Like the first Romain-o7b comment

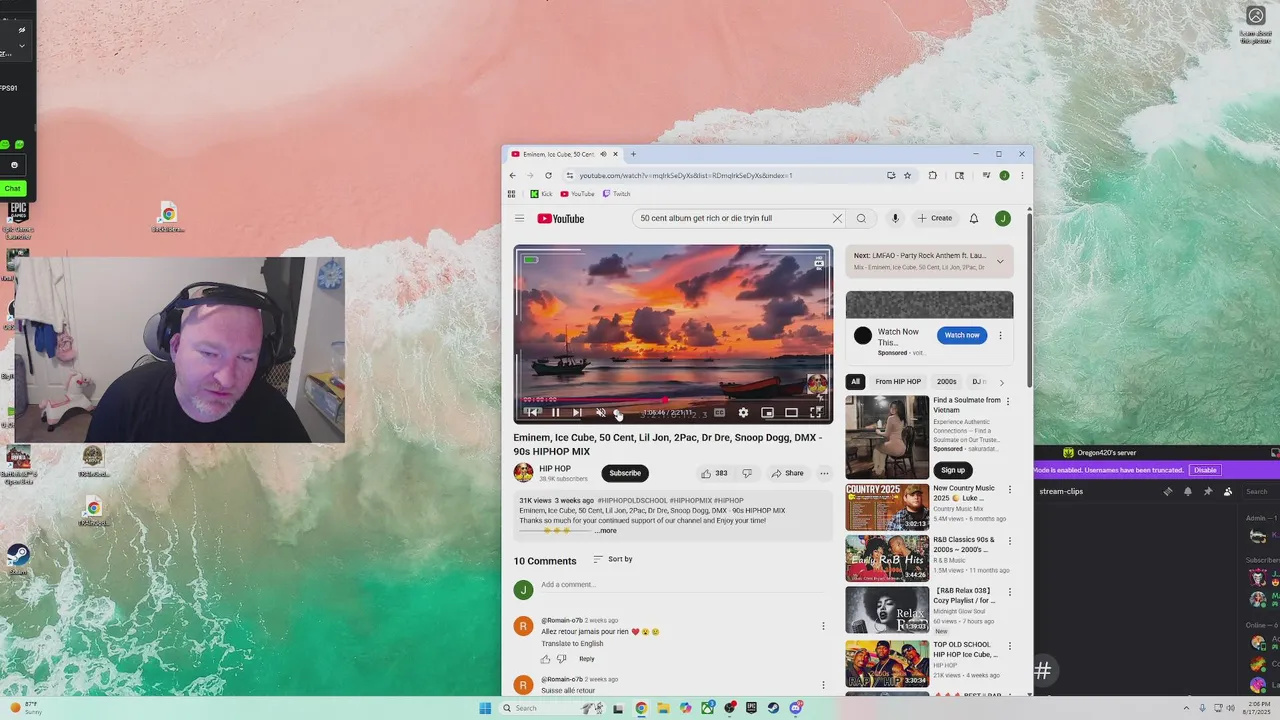546,659
